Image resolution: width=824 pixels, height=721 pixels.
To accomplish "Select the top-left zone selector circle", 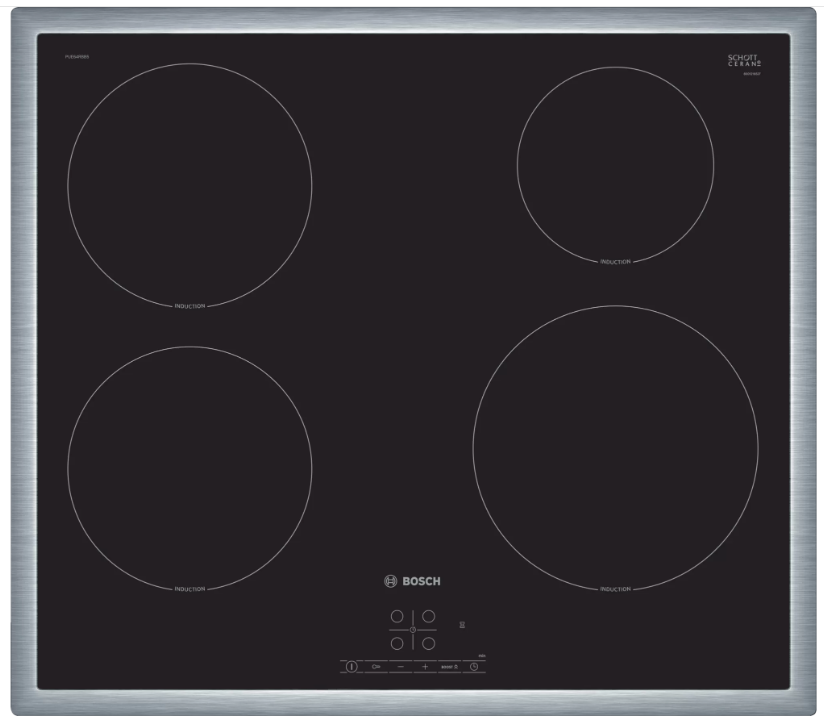I will [x=397, y=617].
